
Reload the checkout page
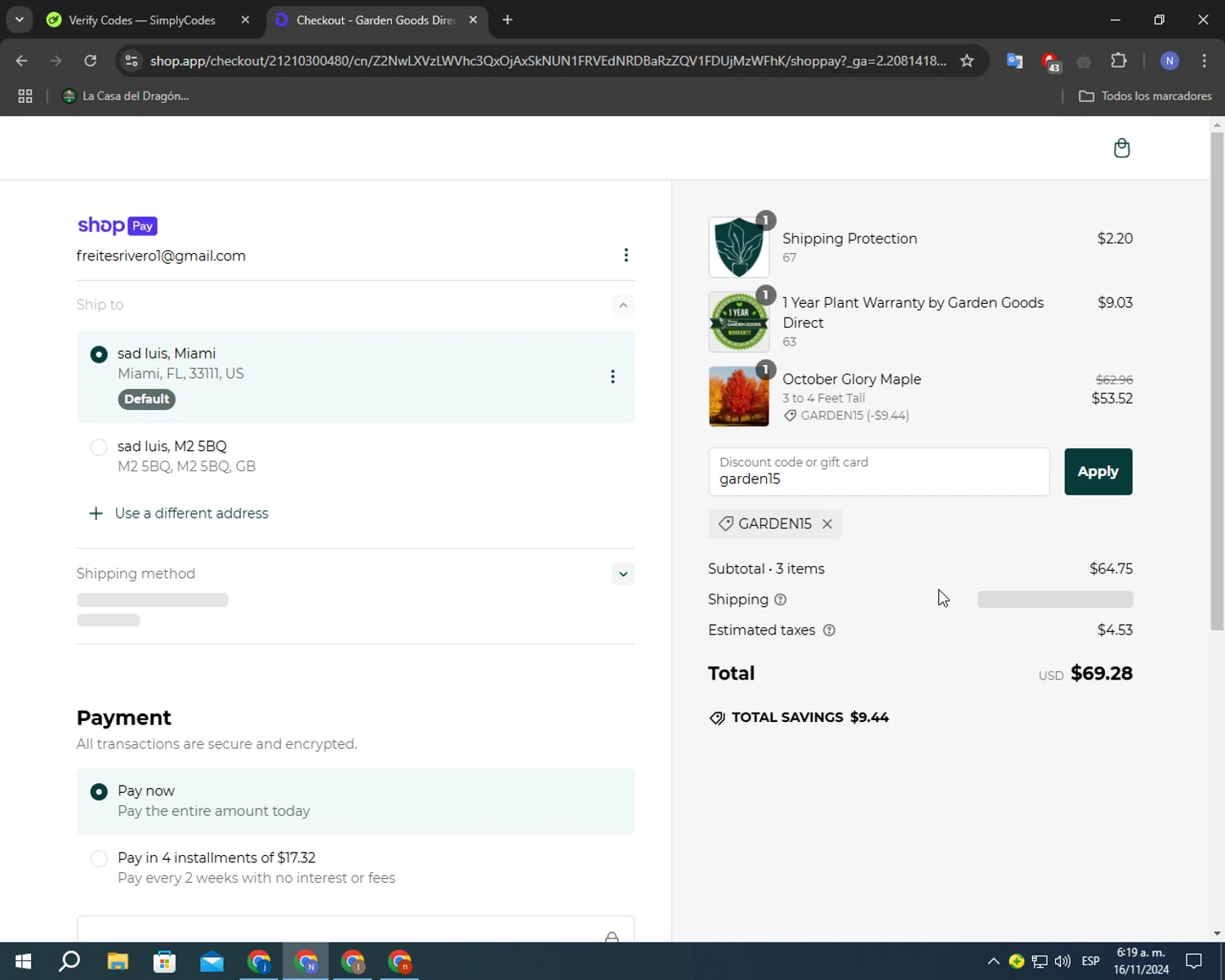point(90,60)
